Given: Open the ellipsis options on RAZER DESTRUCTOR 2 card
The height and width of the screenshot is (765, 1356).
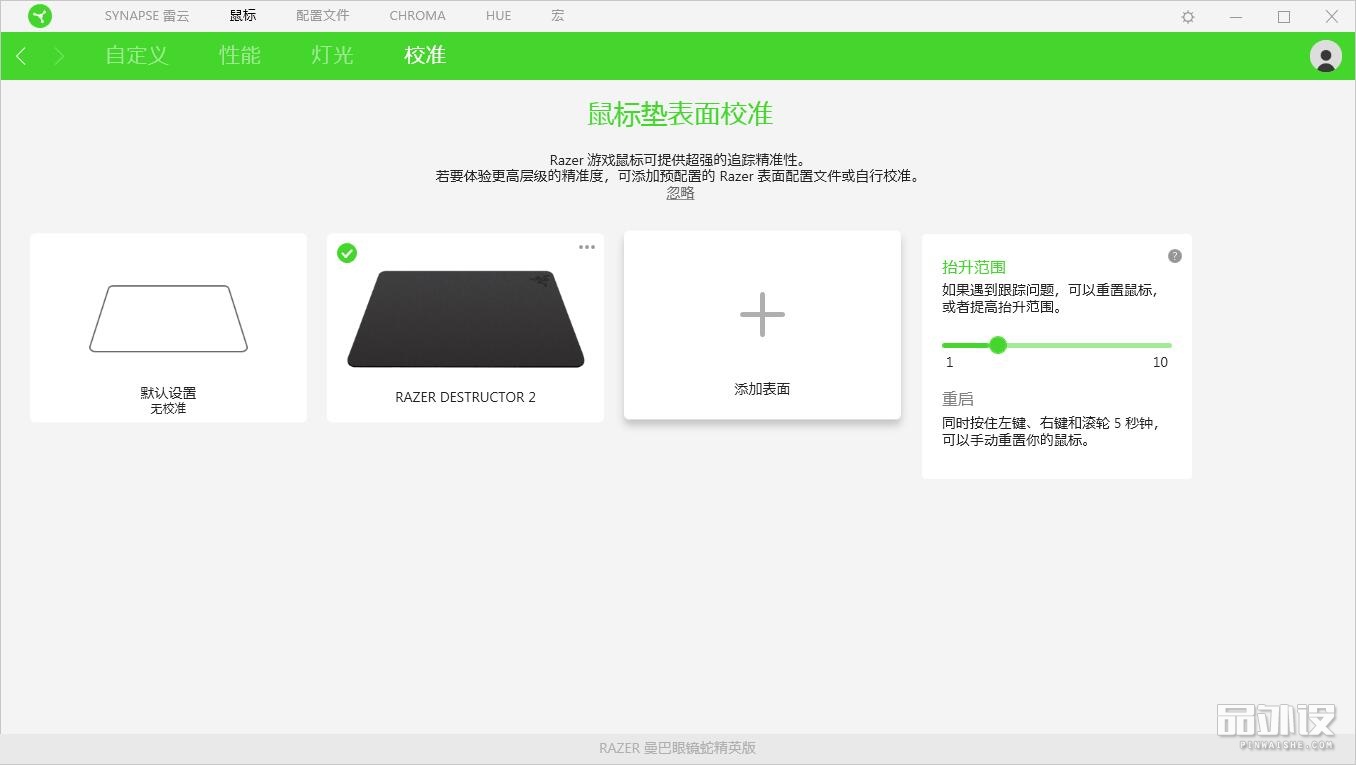Looking at the screenshot, I should point(586,247).
